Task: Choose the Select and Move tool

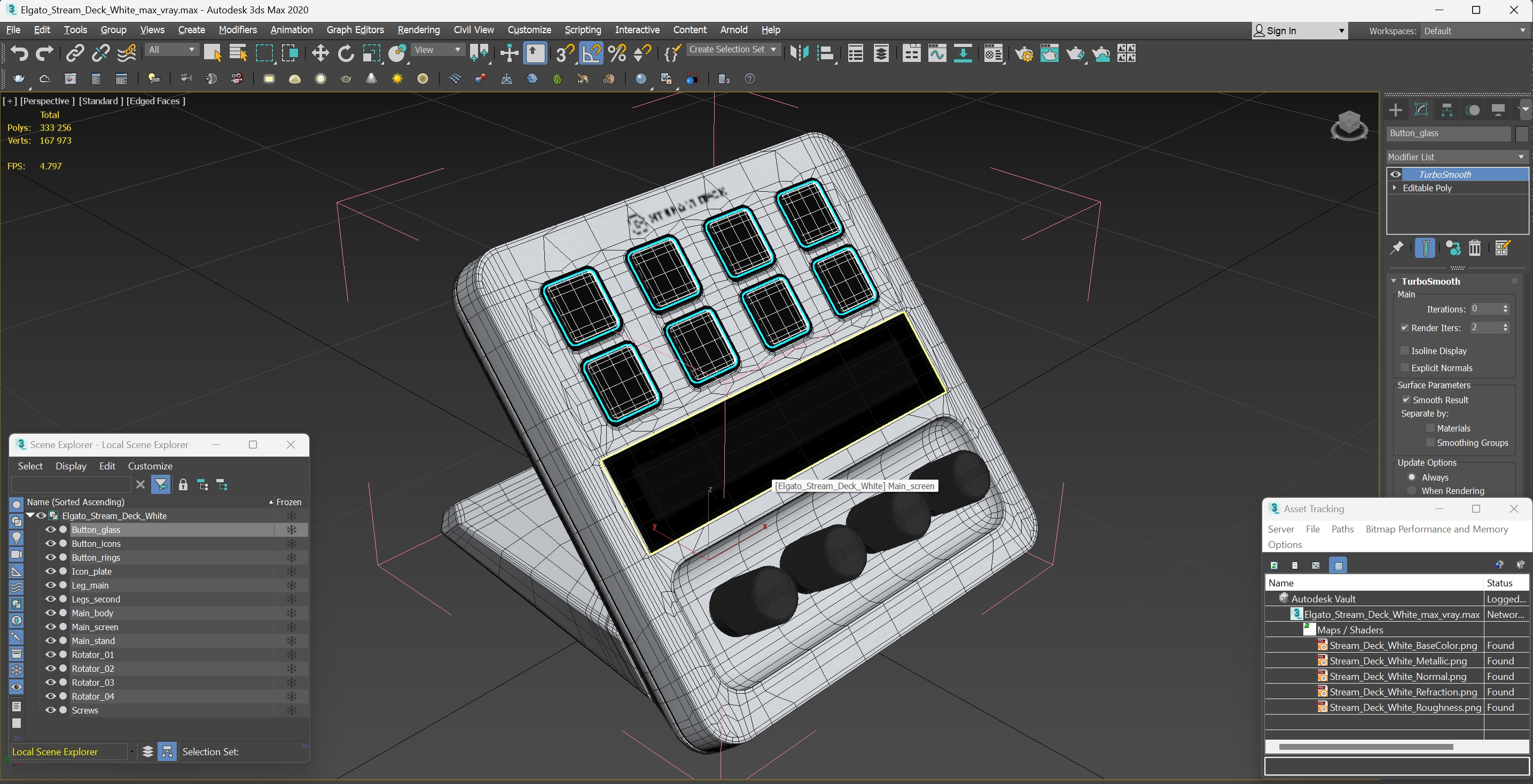Action: [x=320, y=53]
